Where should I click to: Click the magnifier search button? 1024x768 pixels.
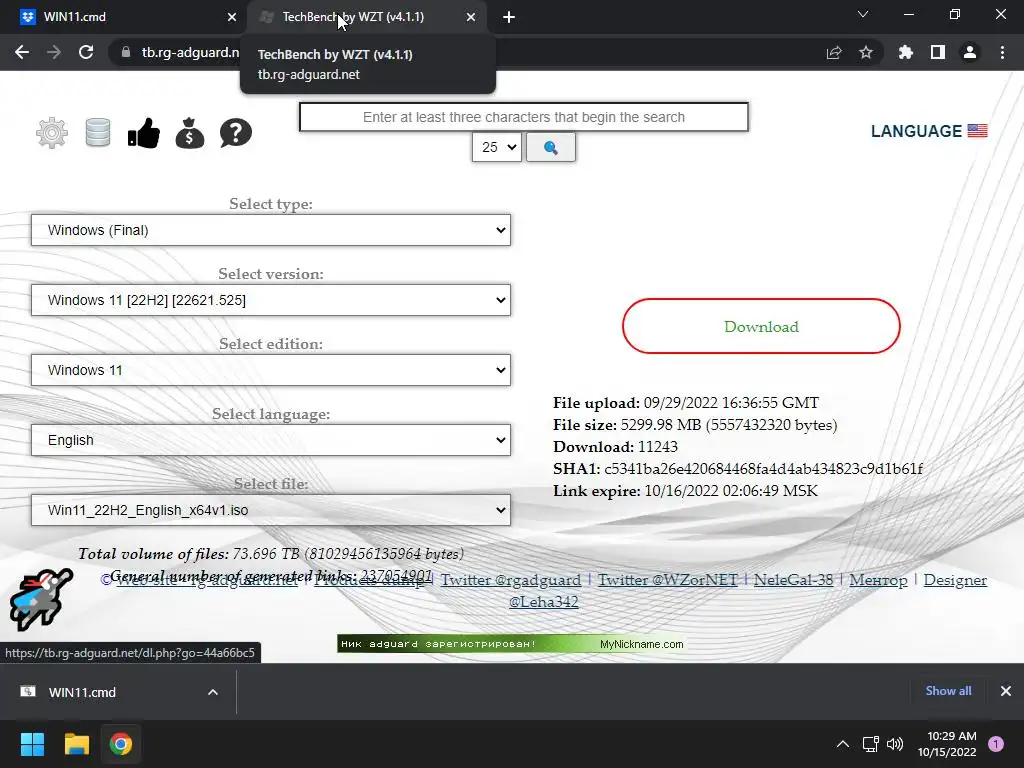pos(551,148)
